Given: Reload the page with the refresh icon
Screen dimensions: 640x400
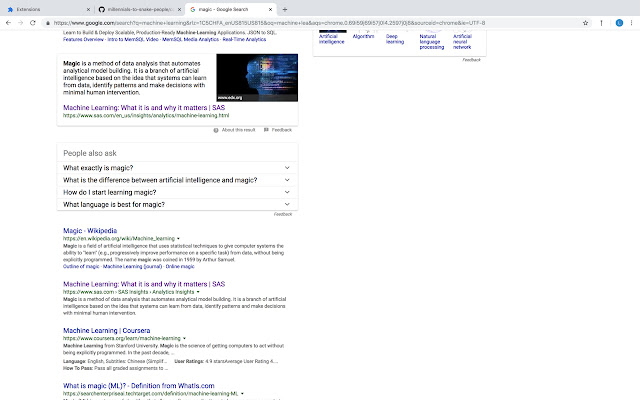Looking at the screenshot, I should tap(35, 21).
